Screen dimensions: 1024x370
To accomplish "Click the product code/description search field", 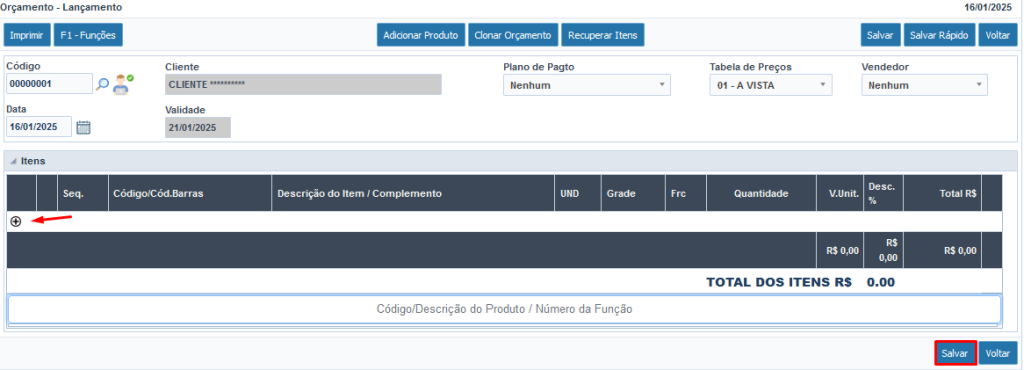I will 504,309.
